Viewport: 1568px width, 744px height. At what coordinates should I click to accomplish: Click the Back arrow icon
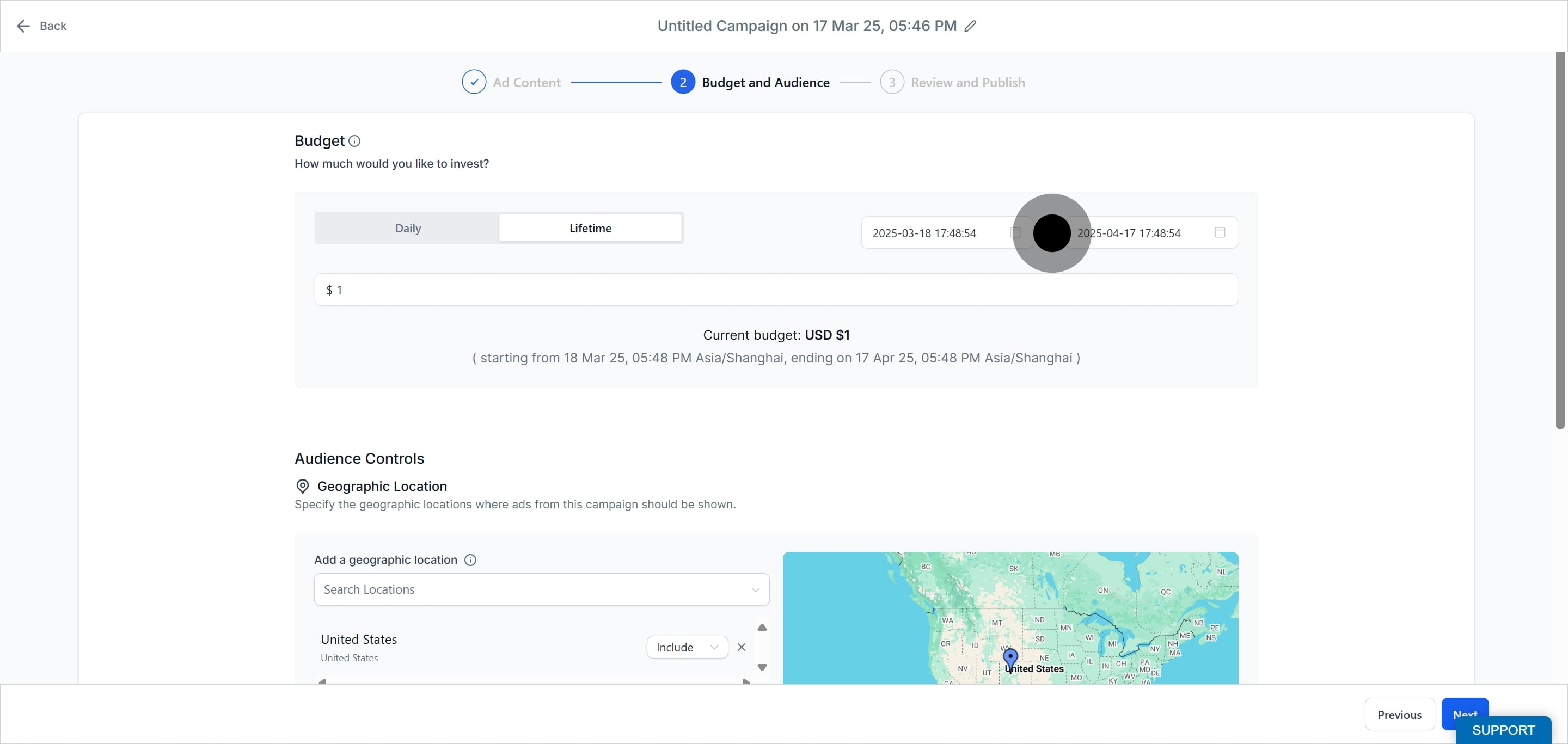tap(23, 26)
